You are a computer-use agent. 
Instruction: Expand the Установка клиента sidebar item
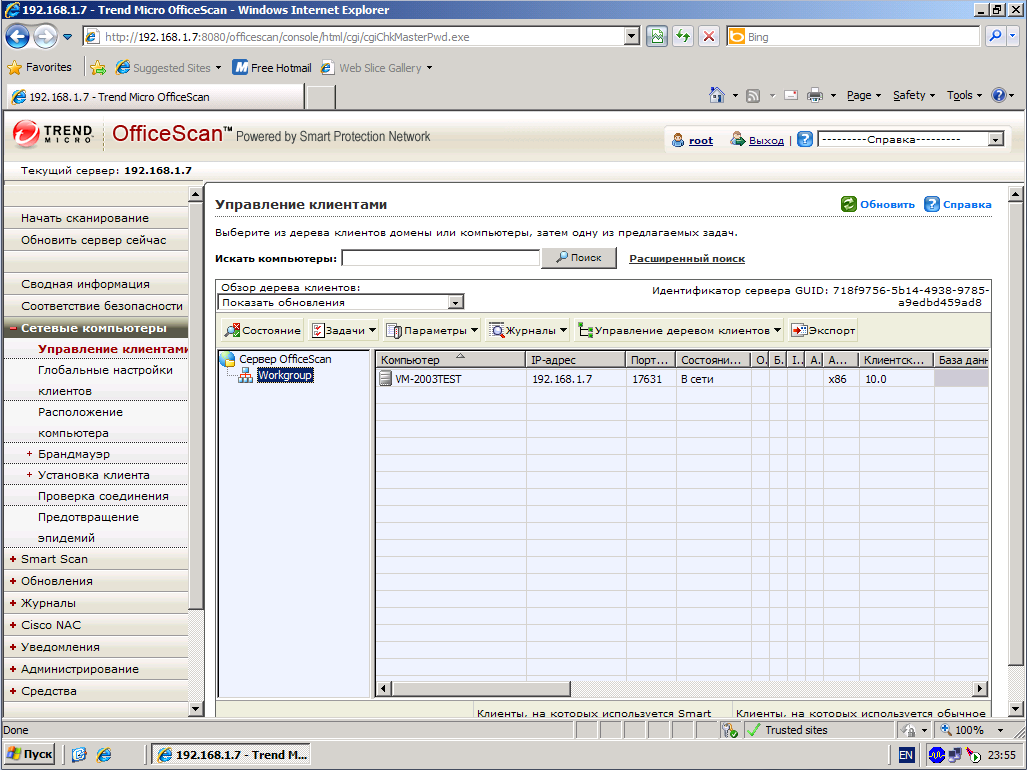(29, 475)
